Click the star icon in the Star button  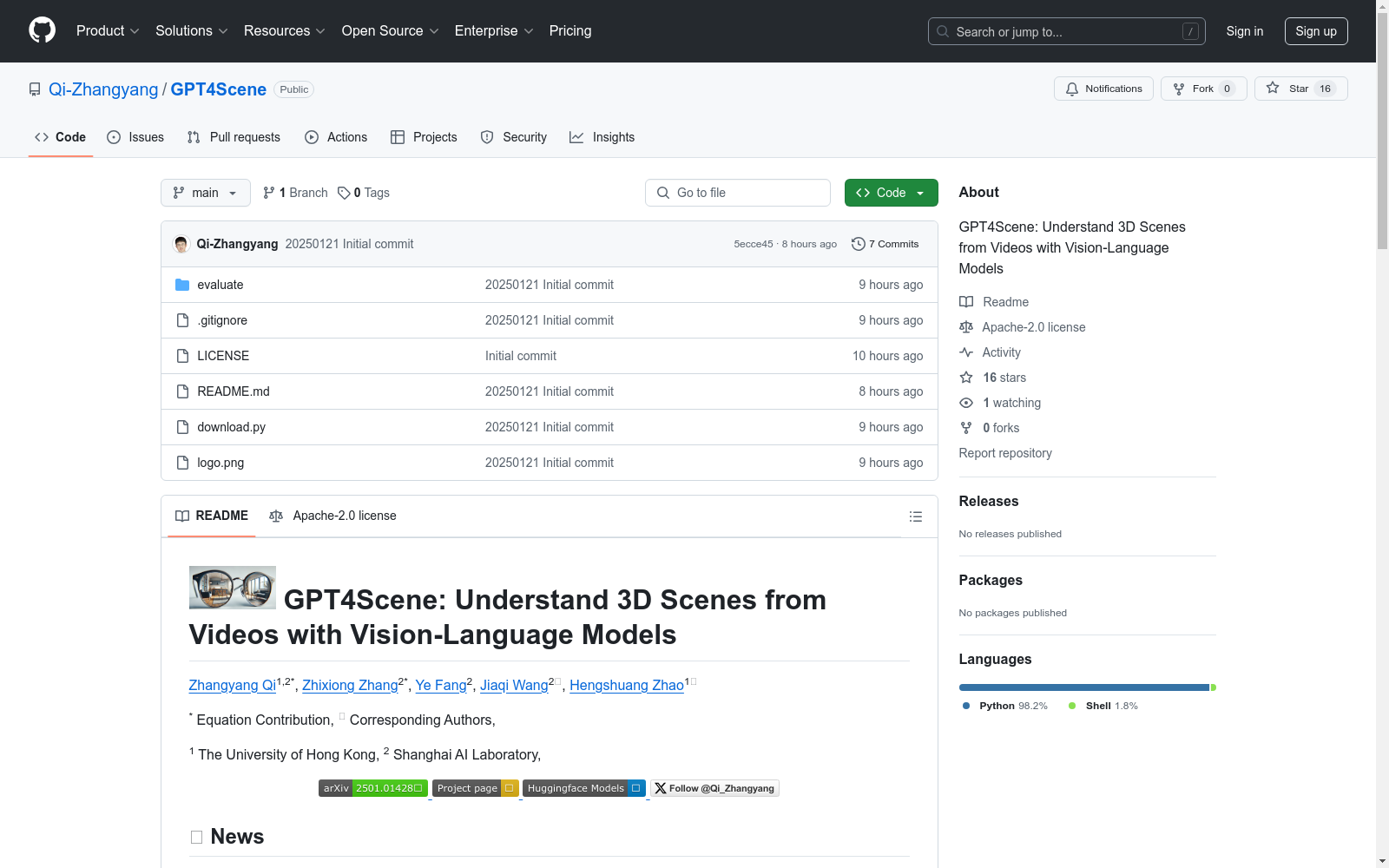tap(1273, 88)
